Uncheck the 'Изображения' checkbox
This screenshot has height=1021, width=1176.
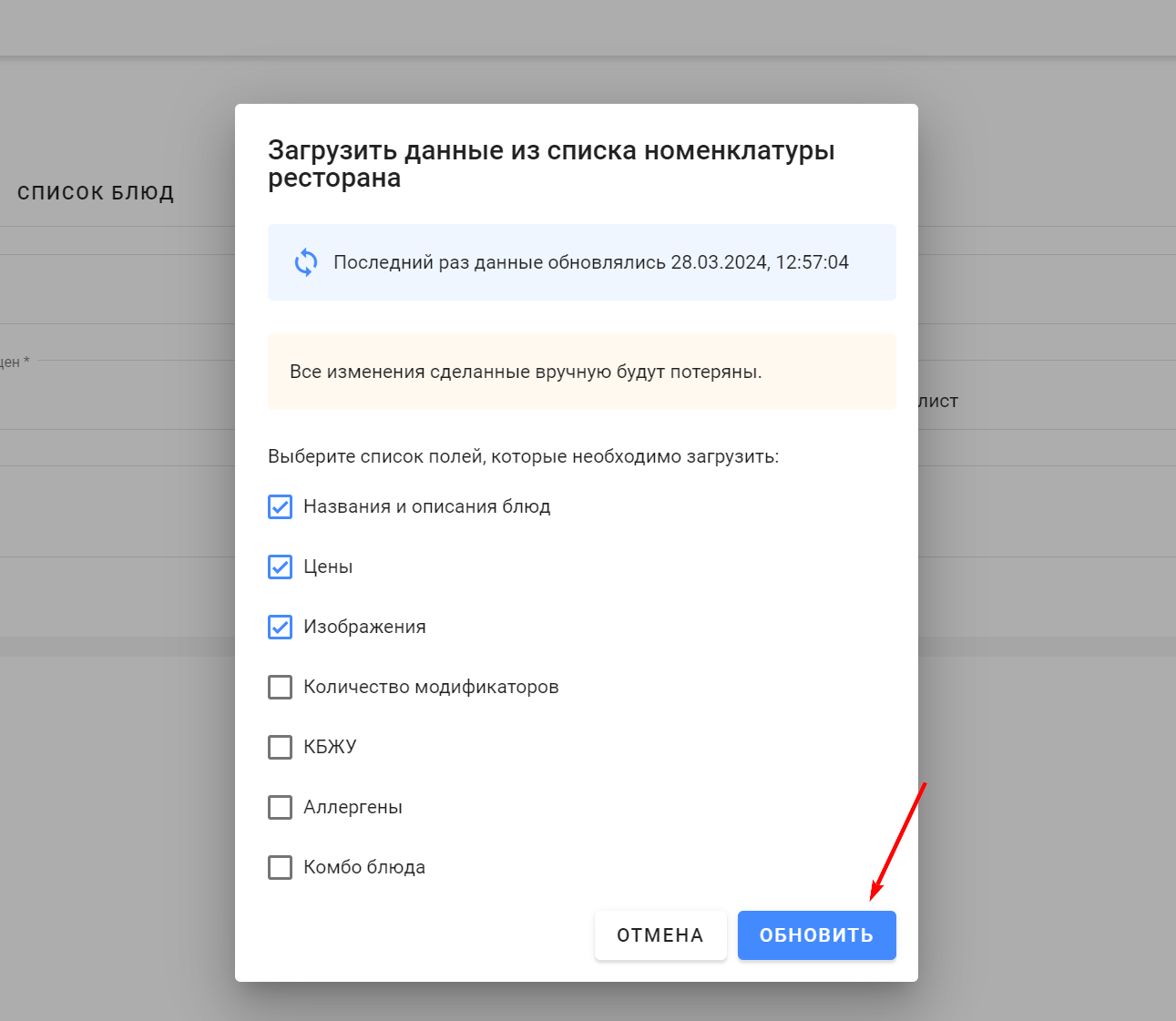pyautogui.click(x=280, y=627)
